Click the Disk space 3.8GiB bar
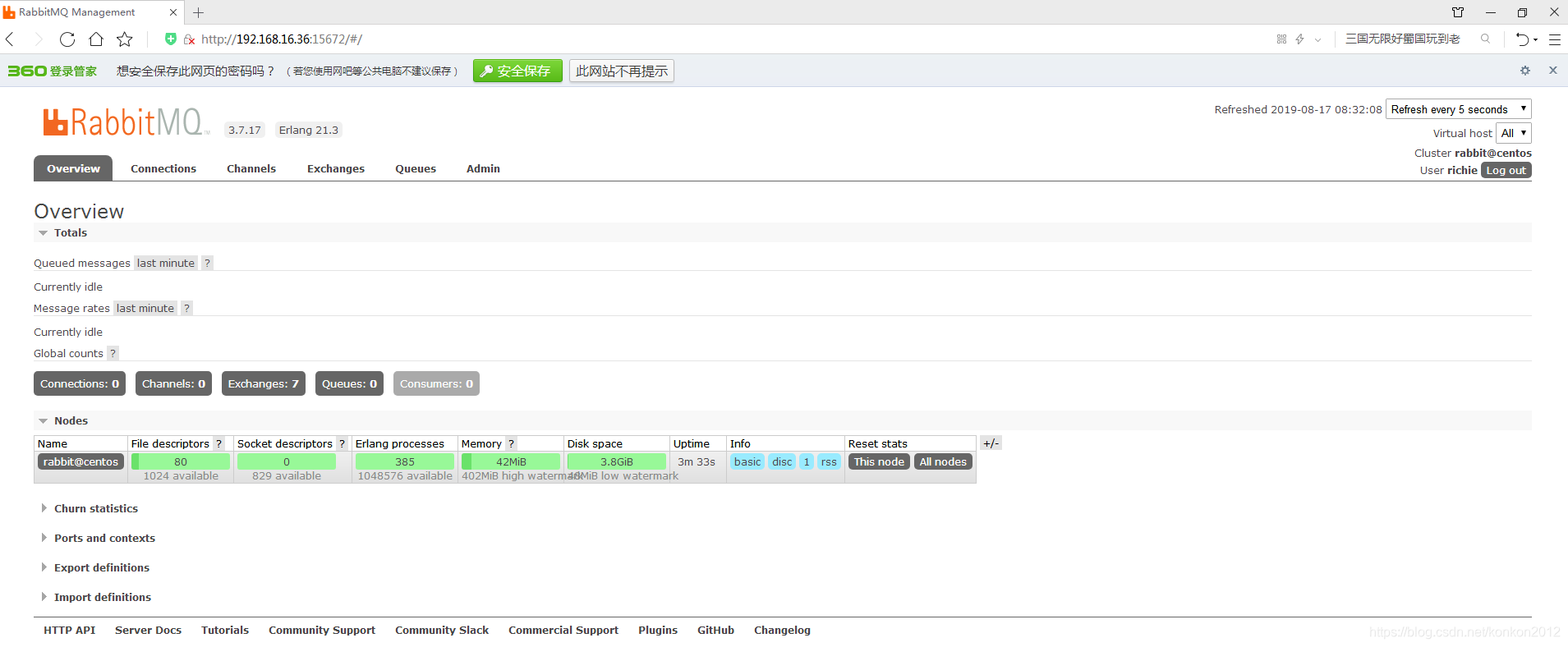Screen dimensions: 1568x647 point(617,461)
